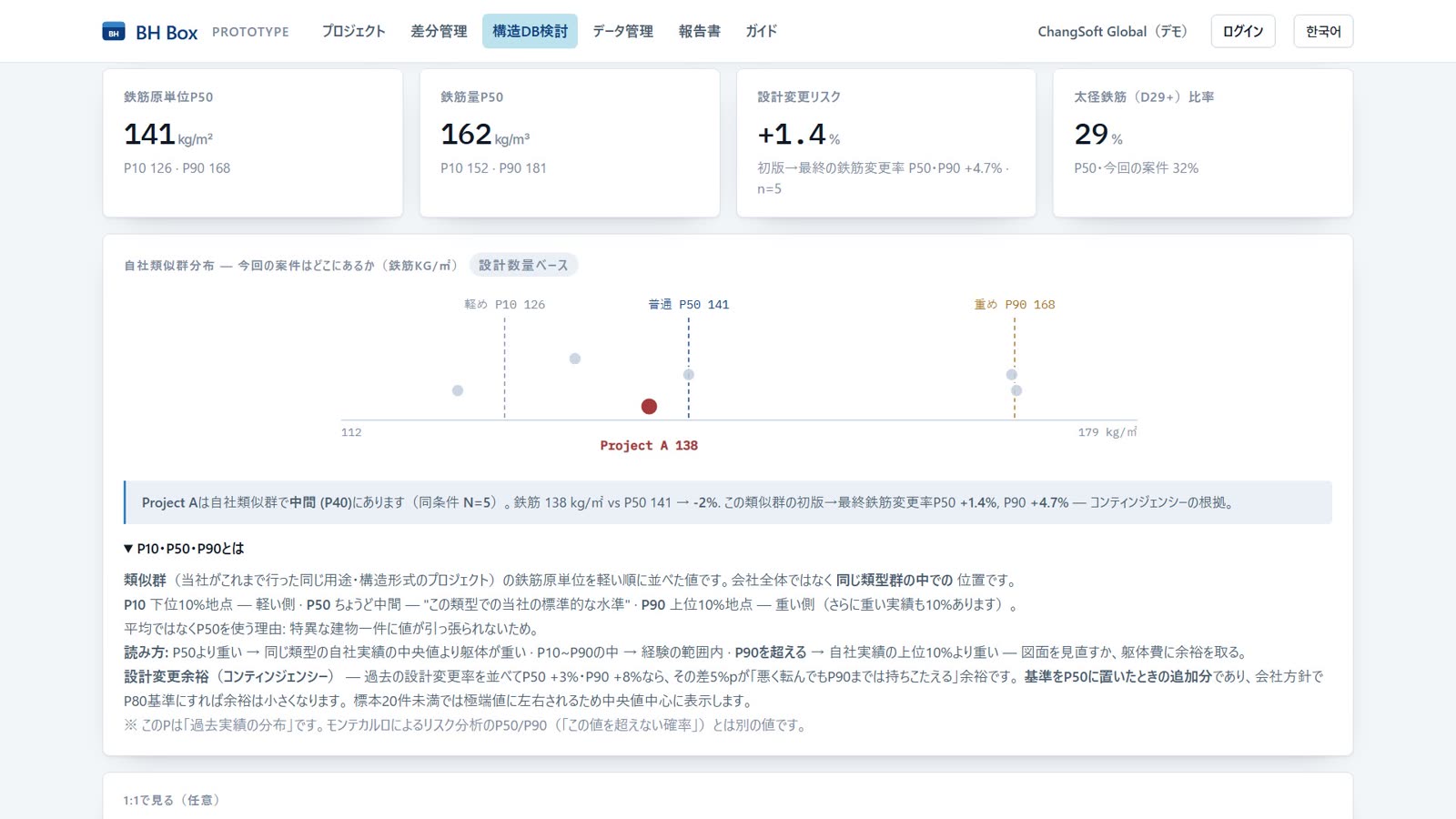Screen dimensions: 1456x819
Task: Click the ChangSoft Global（デモ） label
Action: [x=1113, y=32]
